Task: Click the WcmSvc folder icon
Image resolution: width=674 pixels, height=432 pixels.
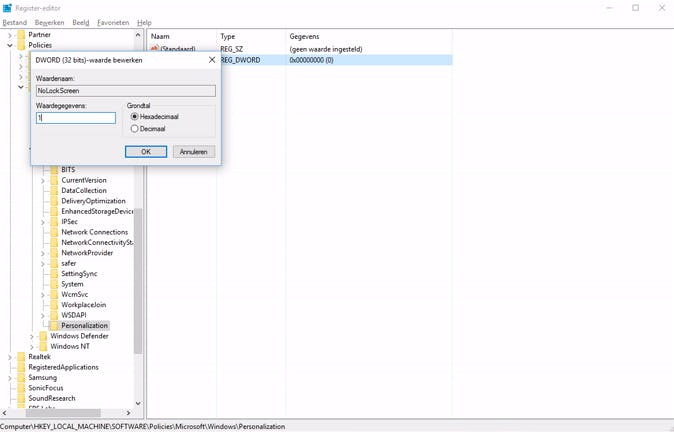Action: [54, 294]
